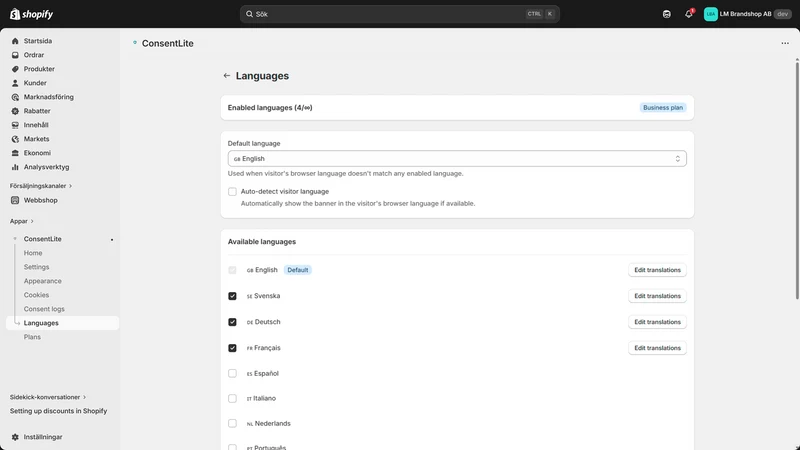The height and width of the screenshot is (450, 800).
Task: Click the 'Enabled languages (4/∞)' heading
Action: pyautogui.click(x=270, y=108)
